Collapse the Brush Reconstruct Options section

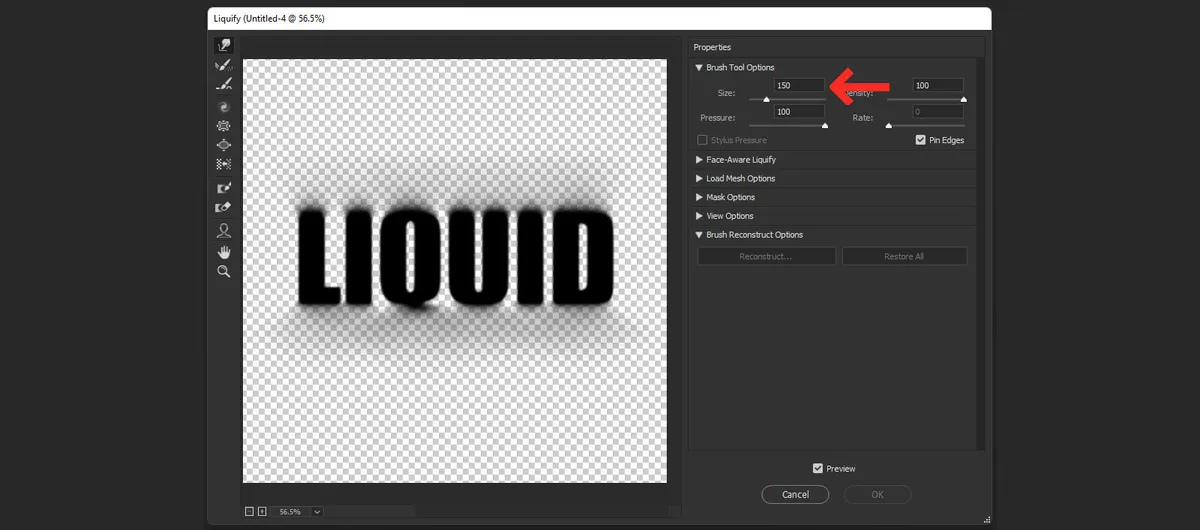tap(699, 235)
